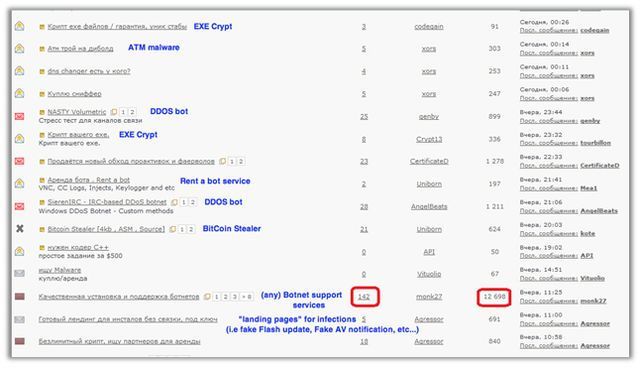Click the red envelope icon beside 'NASTY Volumetric'
Viewport: 640px width, 367px height.
(x=19, y=116)
